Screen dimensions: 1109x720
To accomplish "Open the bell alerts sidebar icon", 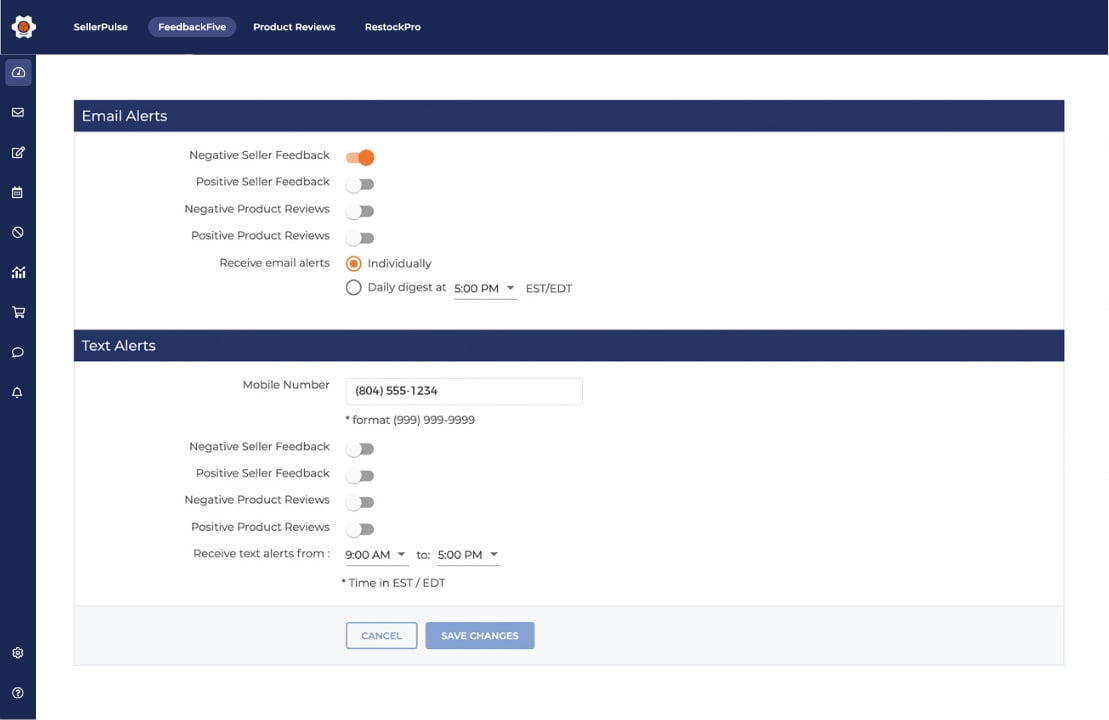I will tap(18, 393).
